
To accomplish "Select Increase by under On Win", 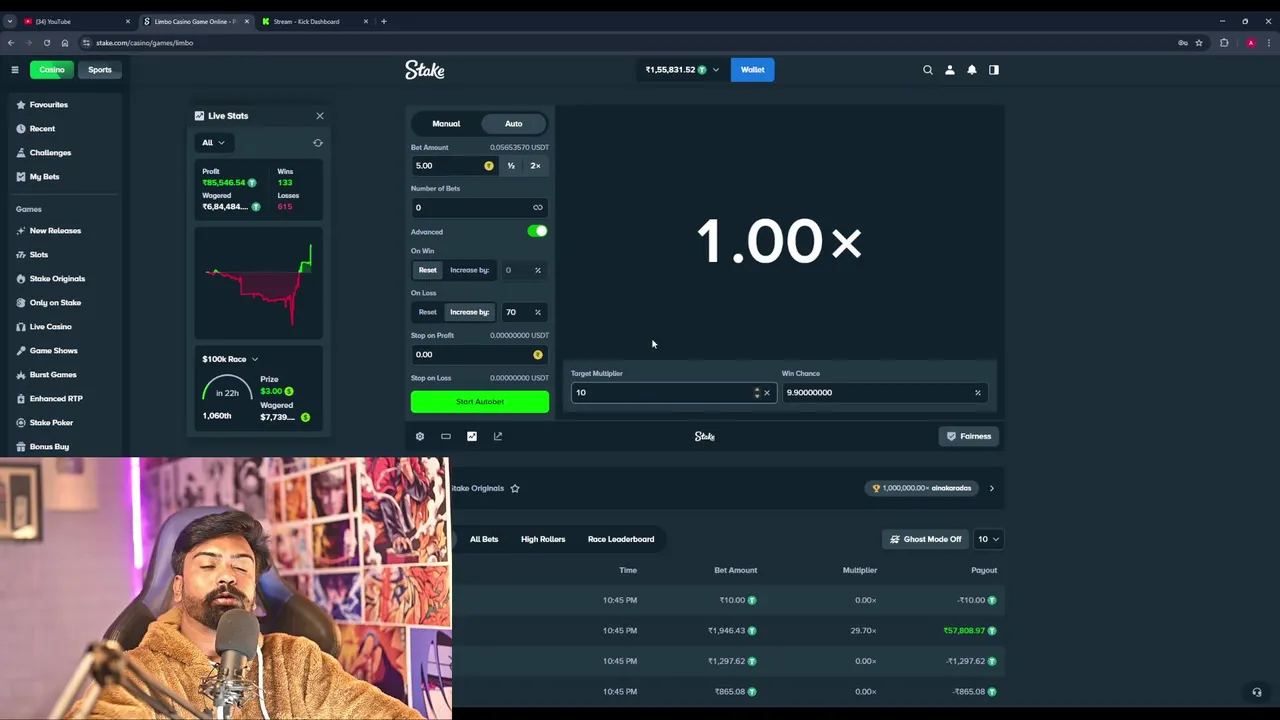I will (x=469, y=270).
